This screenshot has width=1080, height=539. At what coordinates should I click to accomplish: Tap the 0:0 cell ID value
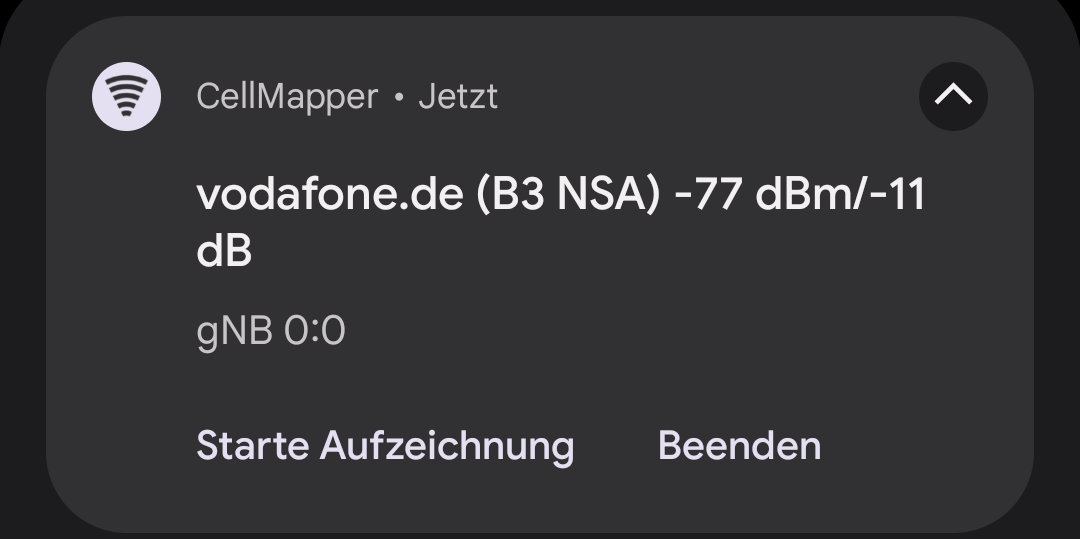315,331
